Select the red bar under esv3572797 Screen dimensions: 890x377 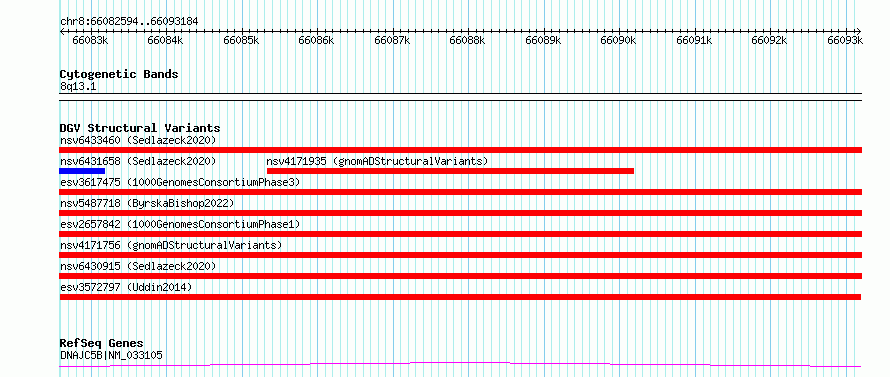[x=460, y=297]
